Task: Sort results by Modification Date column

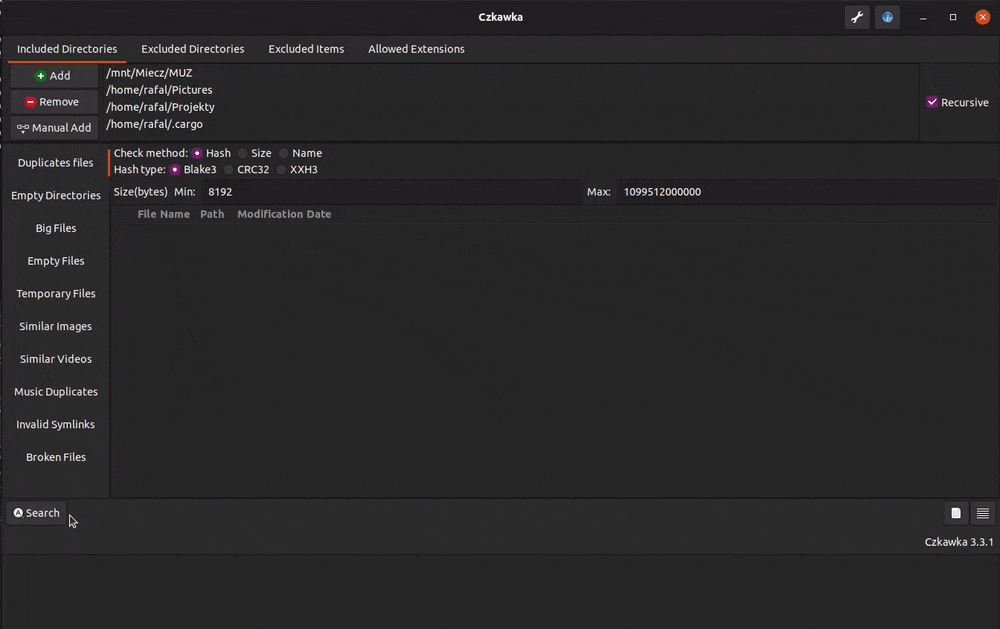Action: pos(284,214)
